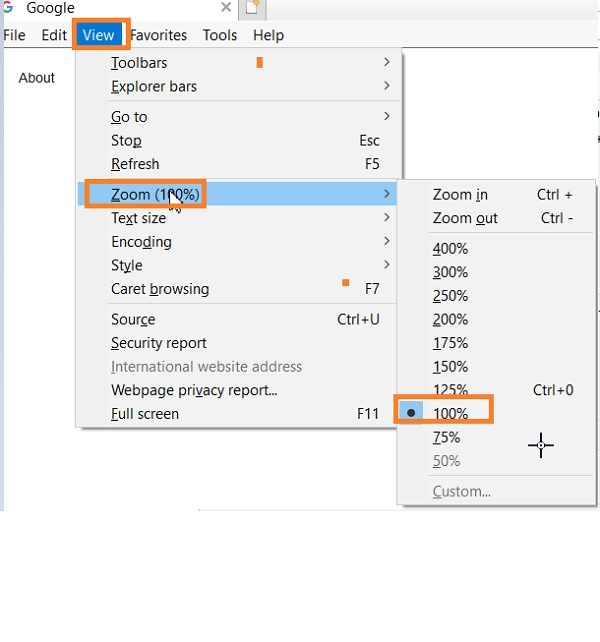Close the Google tab
The width and height of the screenshot is (600, 642).
tap(225, 9)
